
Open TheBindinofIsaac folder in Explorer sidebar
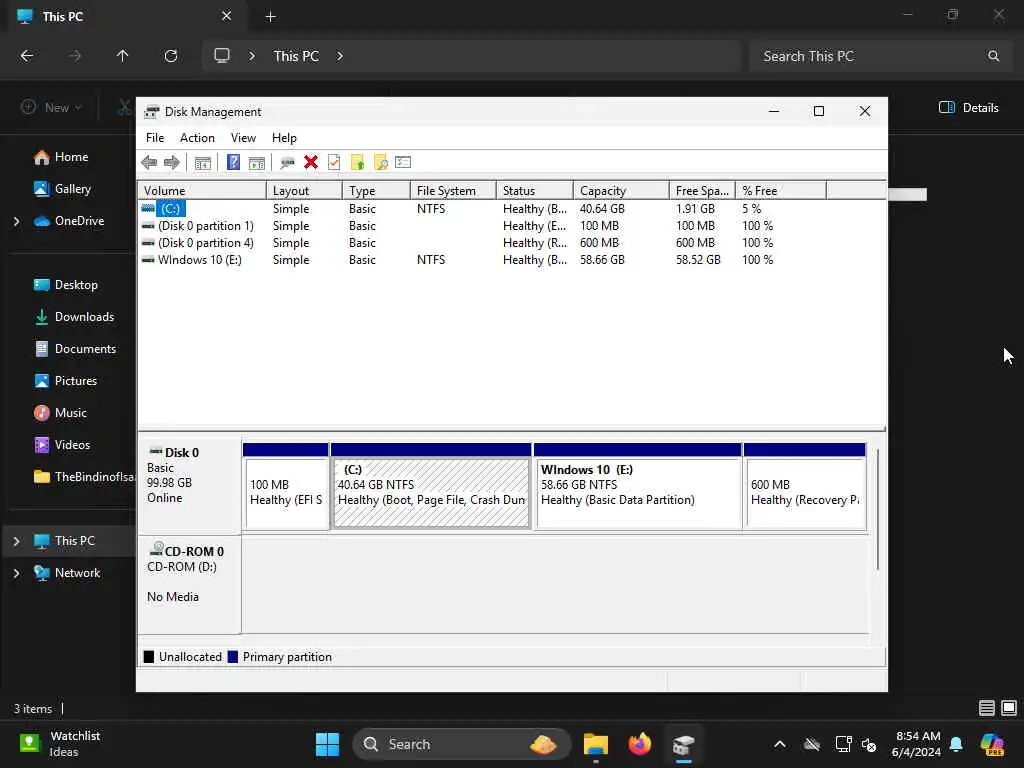click(84, 477)
